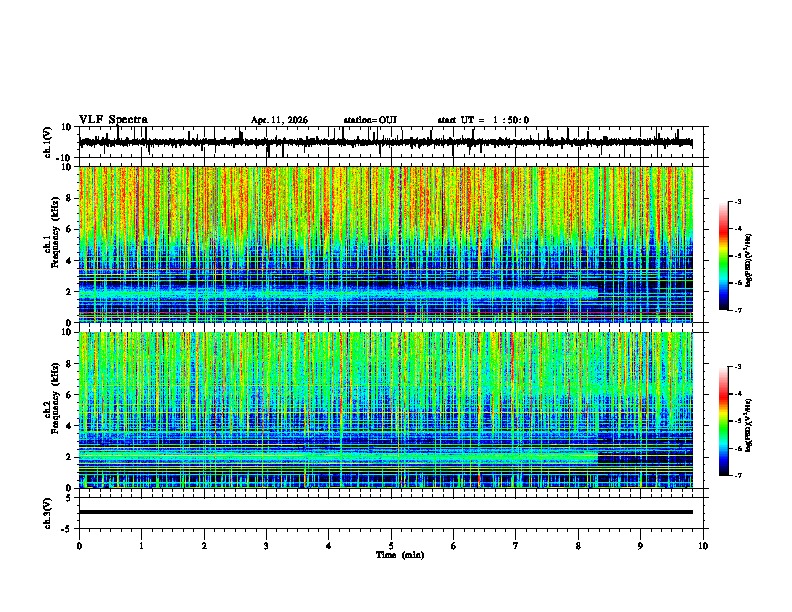Click the "-7" tick on ch.1 colorbar
The width and height of the screenshot is (792, 612).
(x=737, y=310)
